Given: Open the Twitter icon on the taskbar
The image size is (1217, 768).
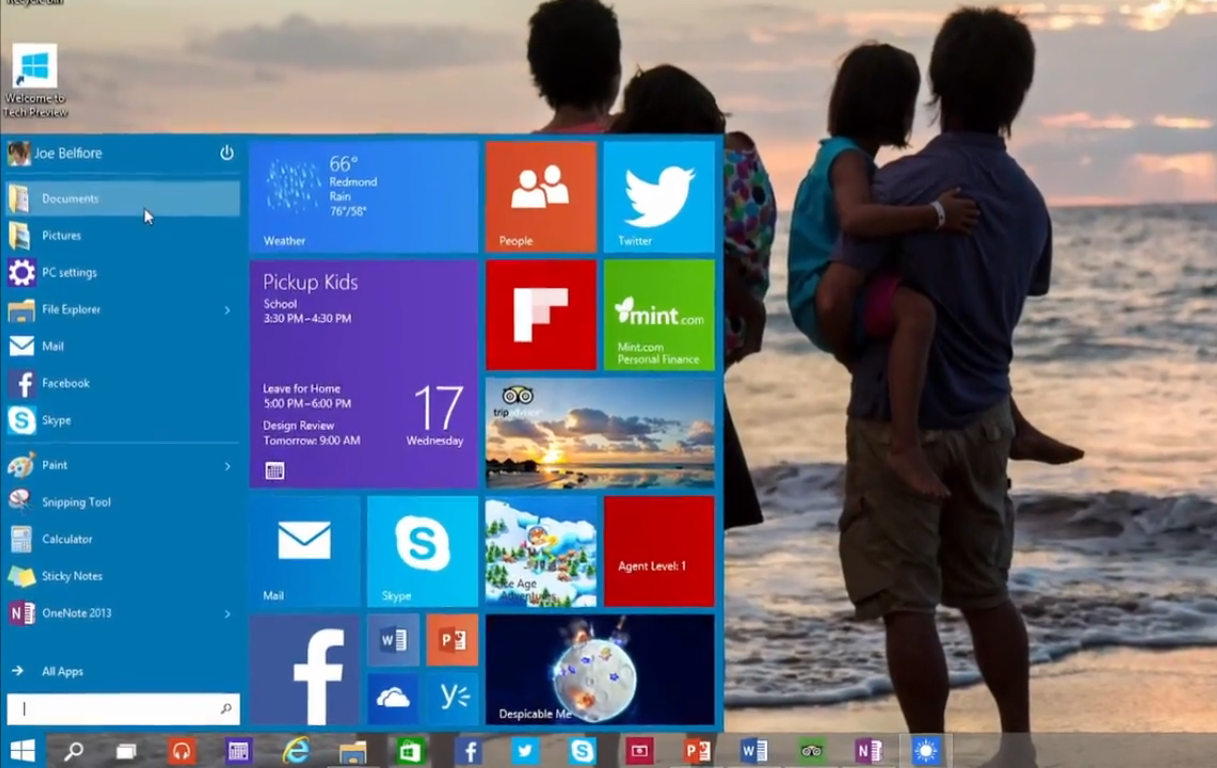Looking at the screenshot, I should click(525, 750).
